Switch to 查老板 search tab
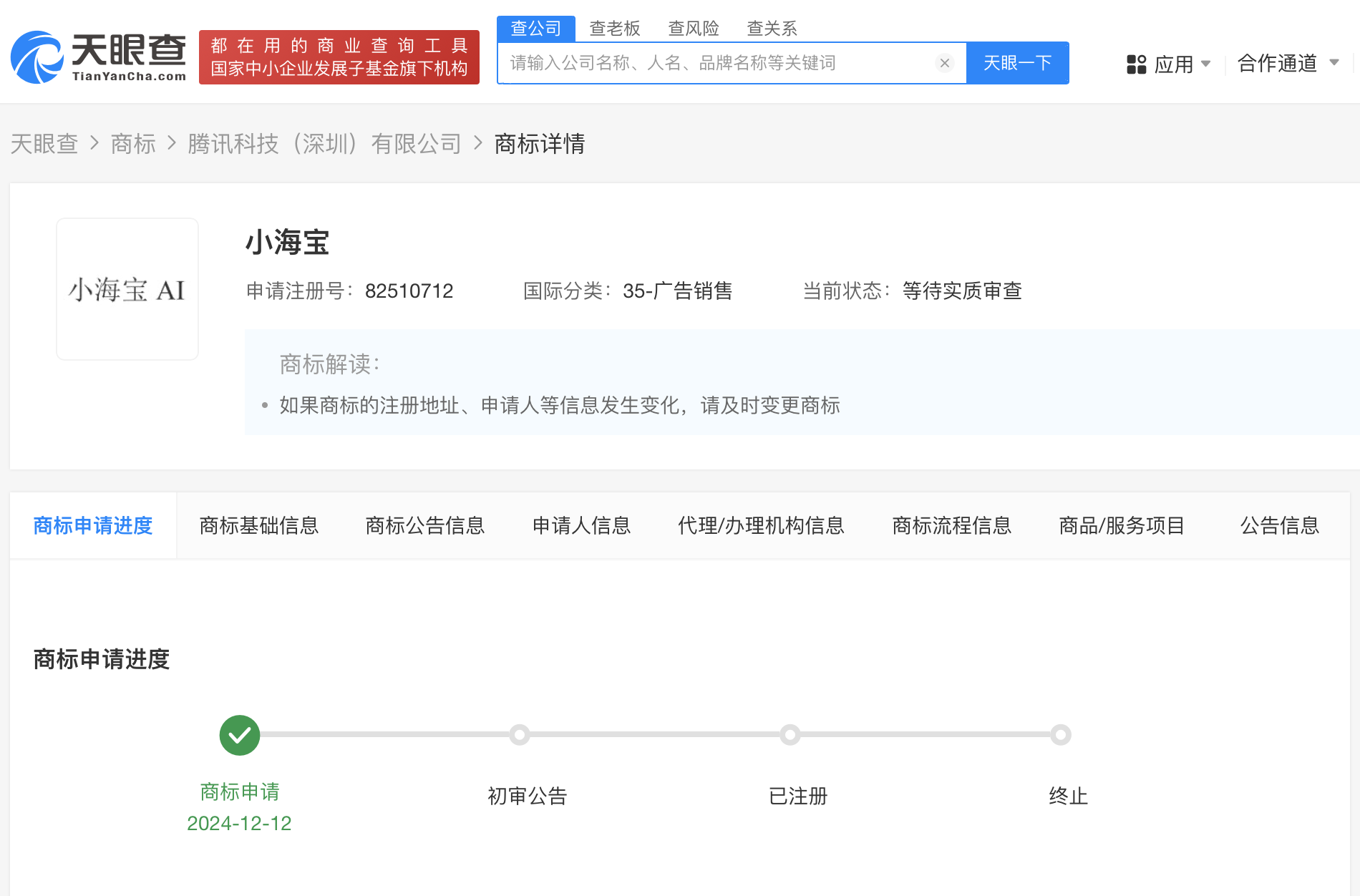Image resolution: width=1360 pixels, height=896 pixels. click(x=614, y=29)
